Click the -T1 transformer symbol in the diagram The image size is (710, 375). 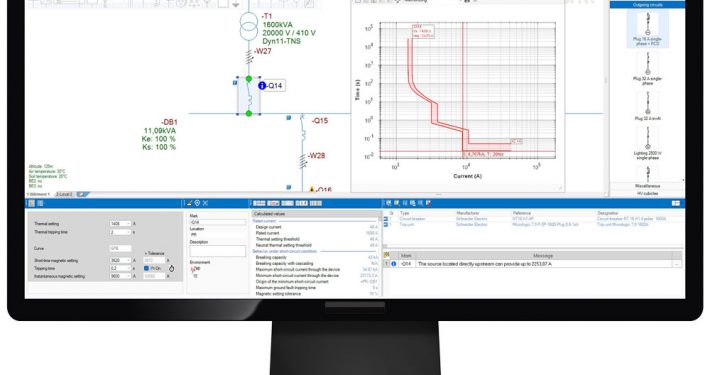click(249, 29)
